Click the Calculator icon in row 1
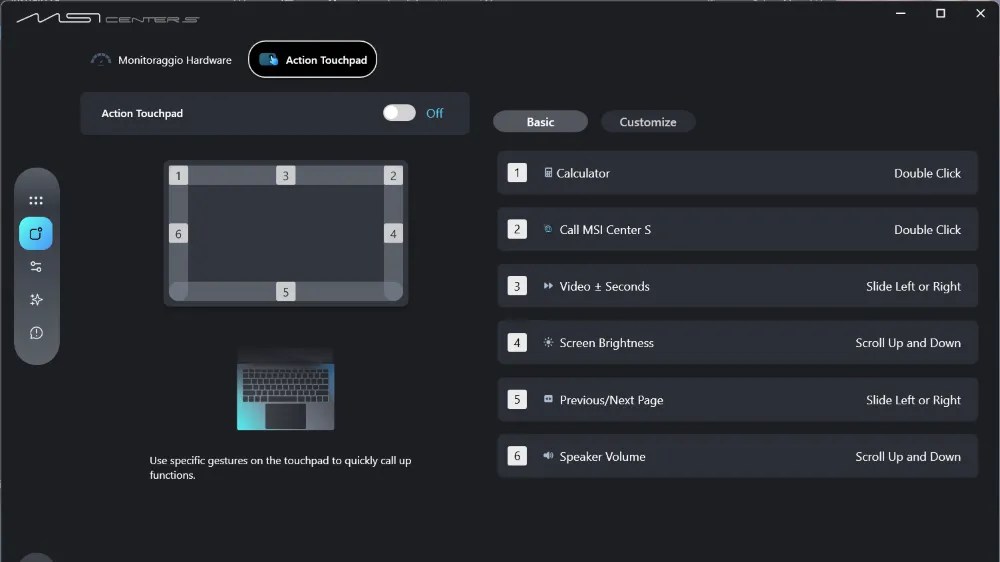 point(548,173)
